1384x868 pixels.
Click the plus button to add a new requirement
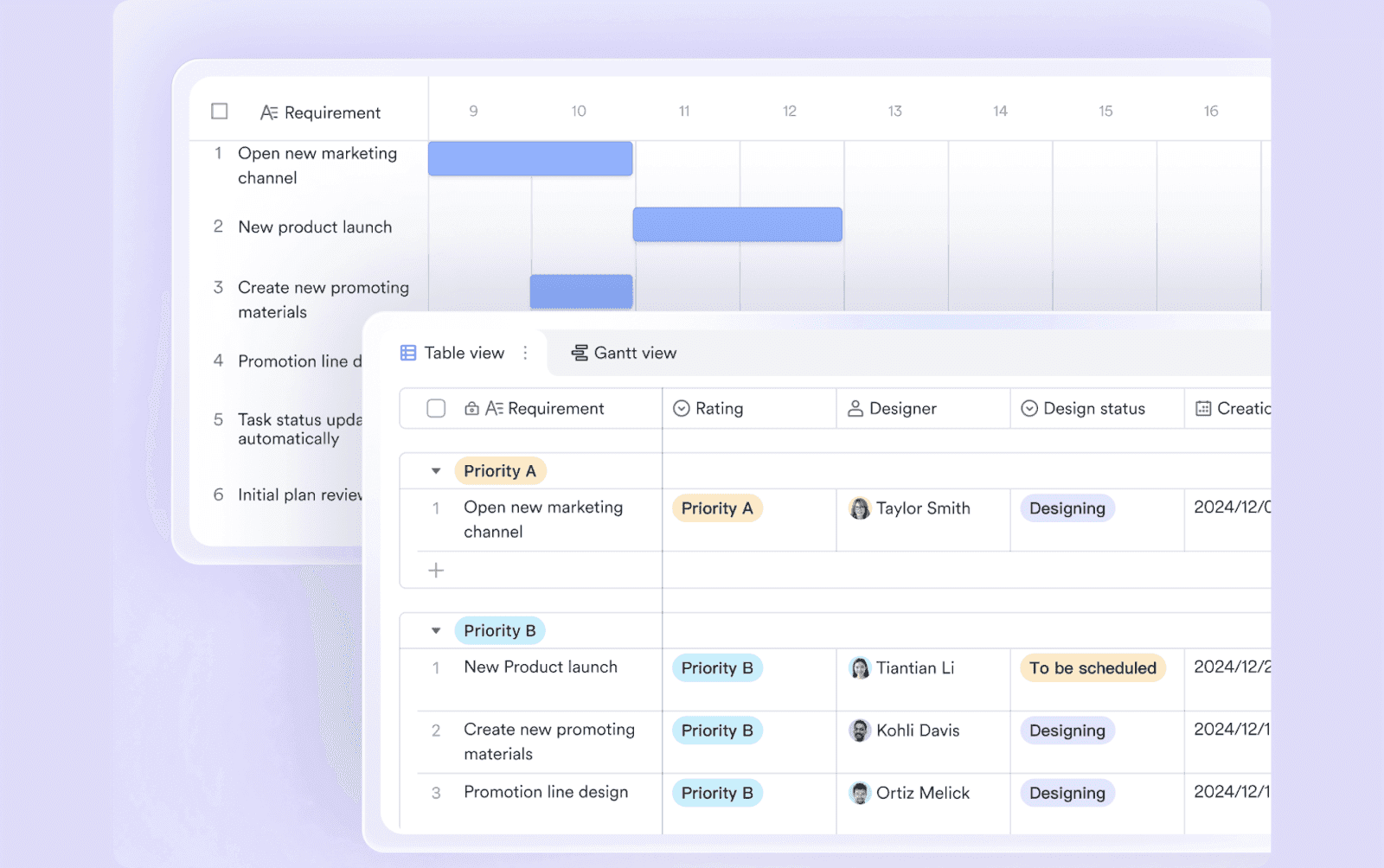(436, 570)
